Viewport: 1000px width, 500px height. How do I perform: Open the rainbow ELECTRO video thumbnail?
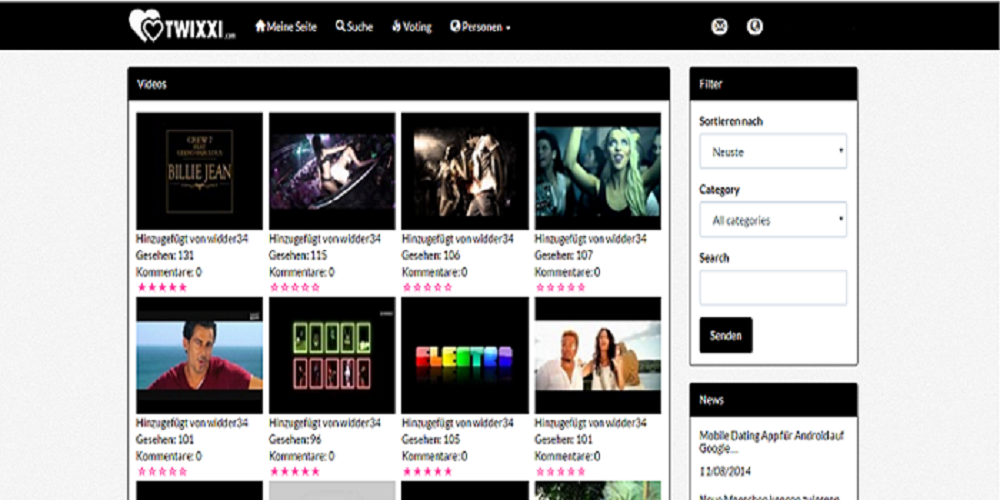click(x=465, y=355)
